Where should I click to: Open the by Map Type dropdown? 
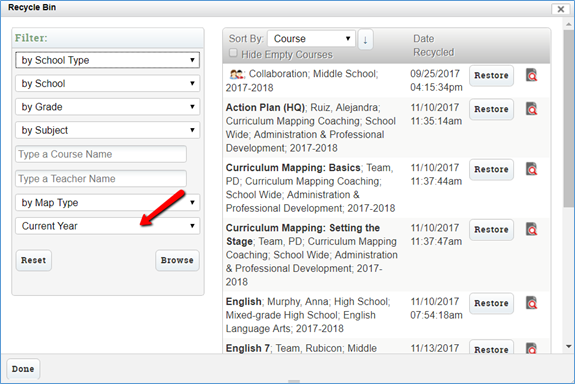pyautogui.click(x=107, y=202)
